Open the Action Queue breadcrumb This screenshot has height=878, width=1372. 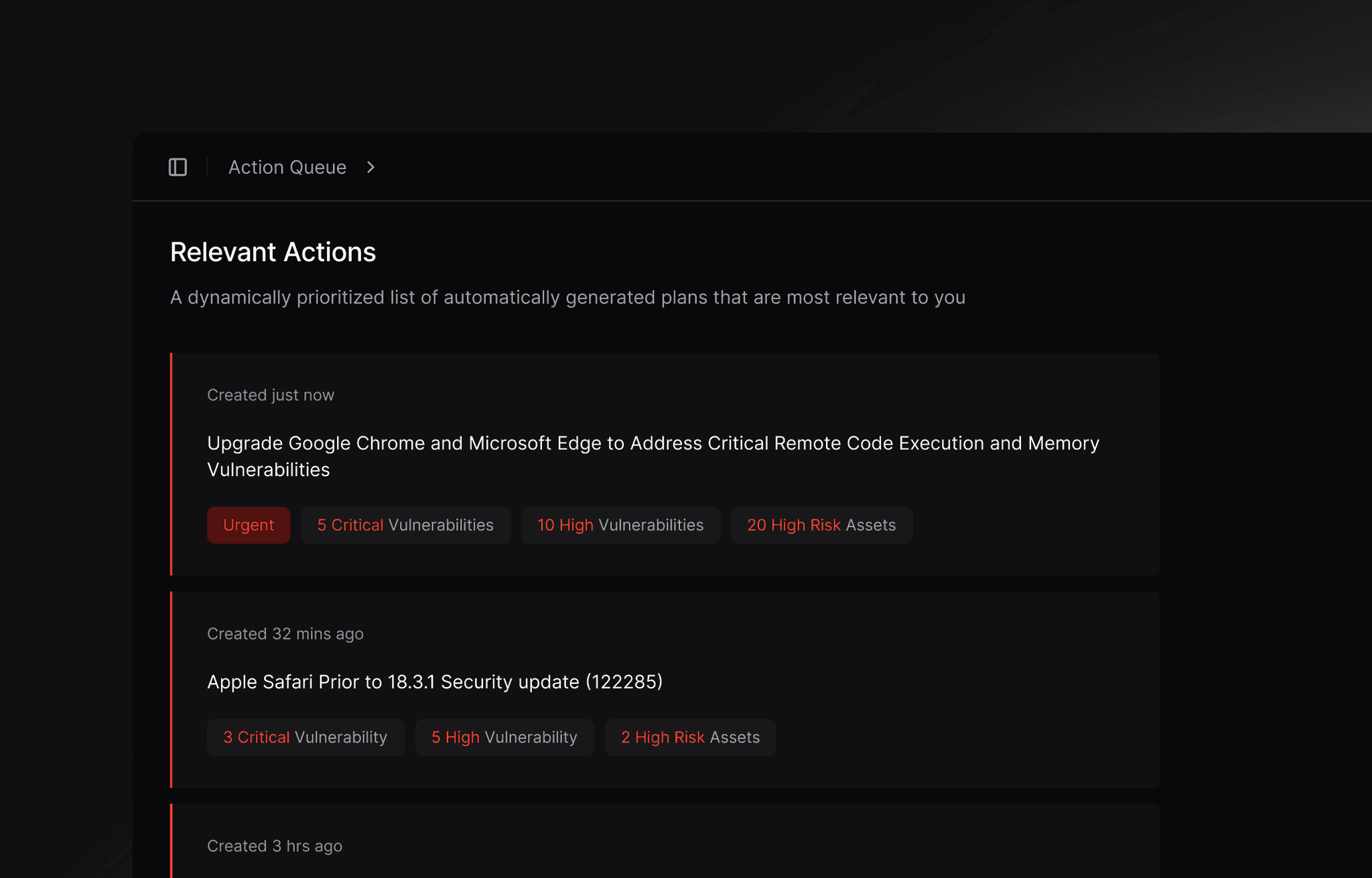pyautogui.click(x=287, y=167)
